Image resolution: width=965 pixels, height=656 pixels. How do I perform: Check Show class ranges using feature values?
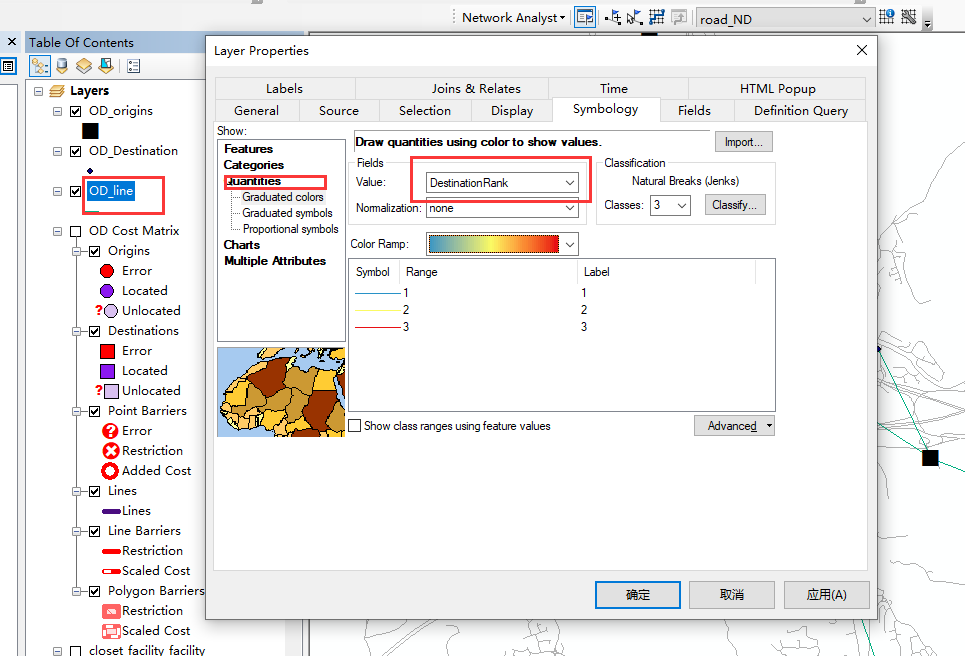[x=355, y=425]
